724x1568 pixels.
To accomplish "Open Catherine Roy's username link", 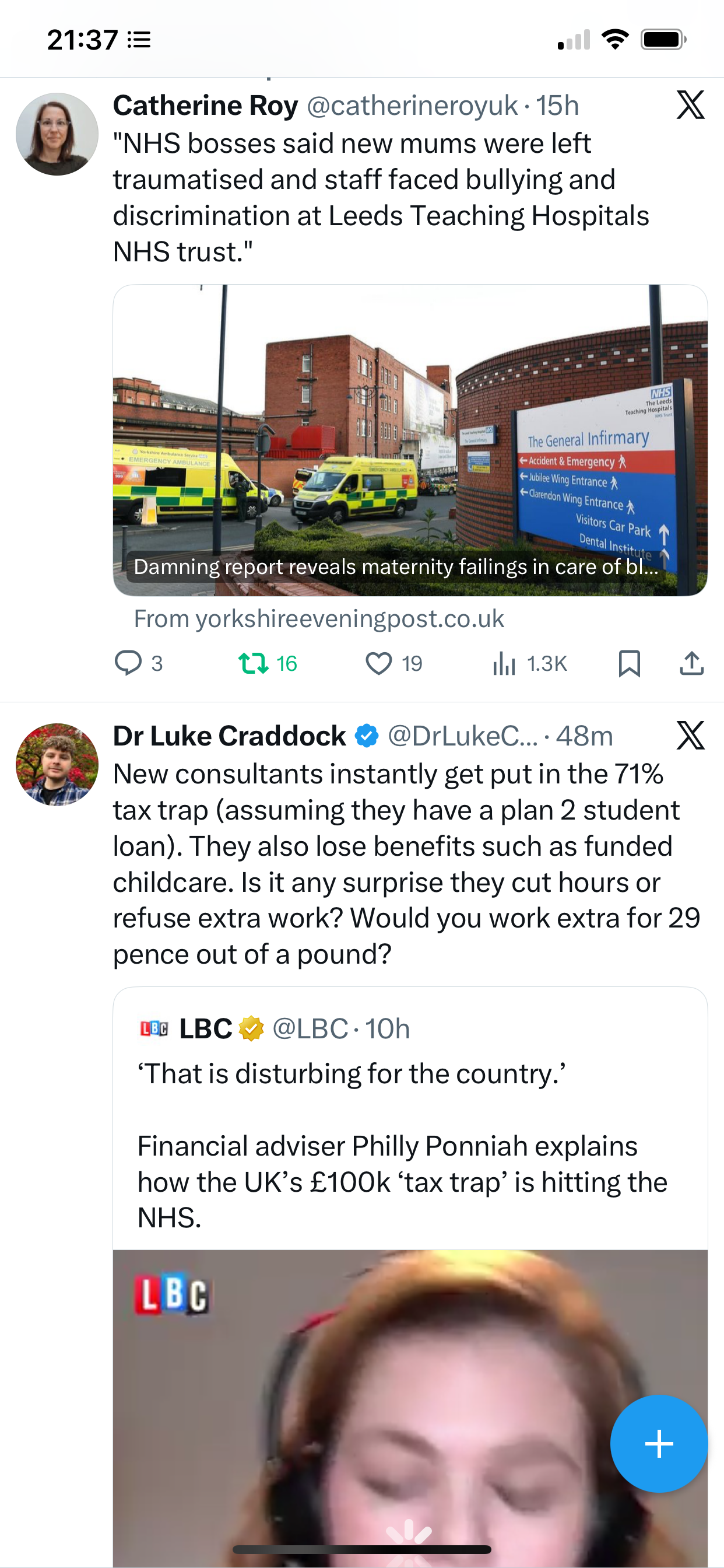I will pyautogui.click(x=413, y=106).
